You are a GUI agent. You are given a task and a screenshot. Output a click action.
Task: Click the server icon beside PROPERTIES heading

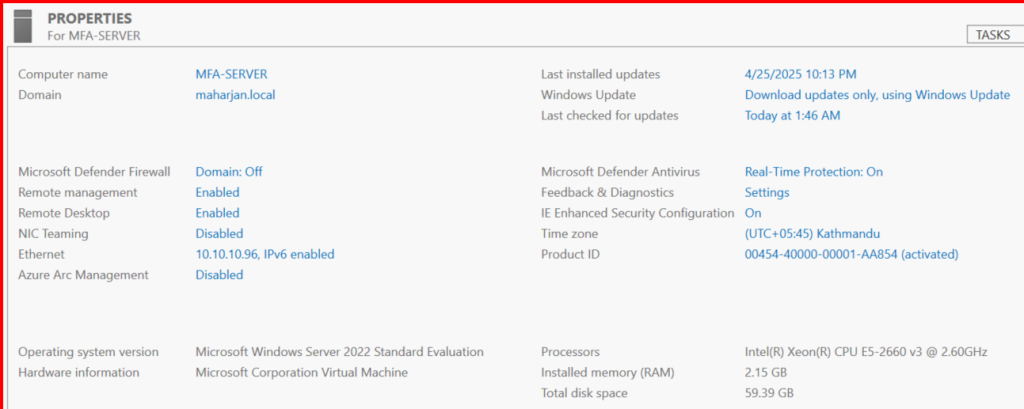(x=25, y=26)
